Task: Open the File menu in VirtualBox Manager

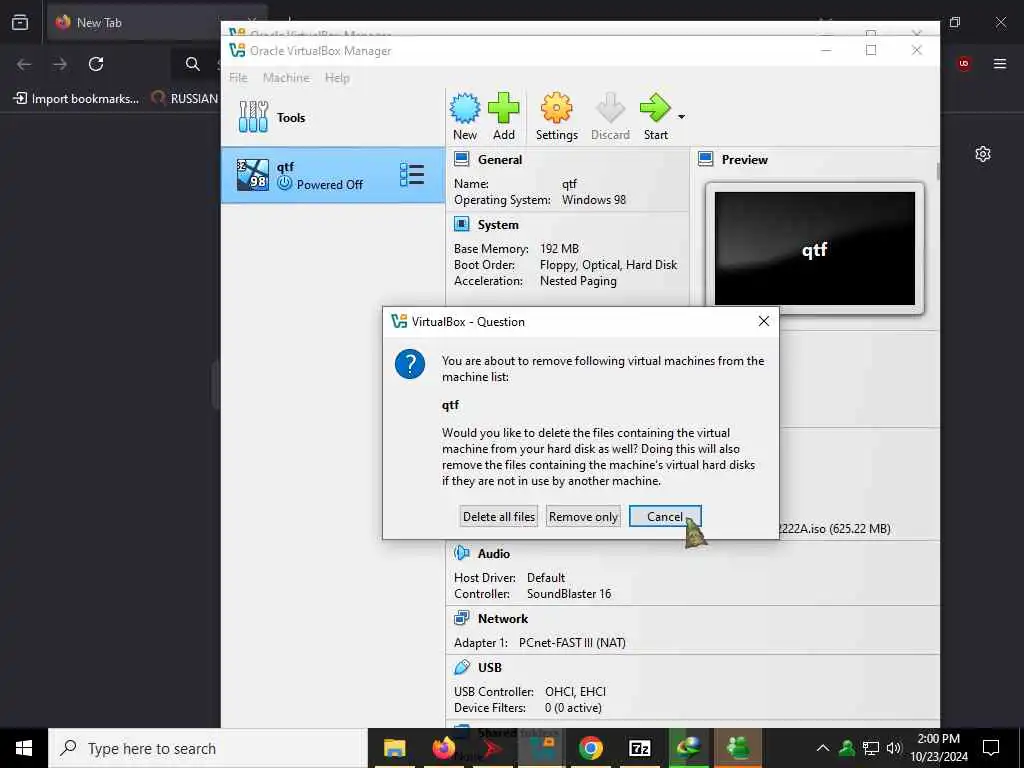Action: tap(238, 78)
